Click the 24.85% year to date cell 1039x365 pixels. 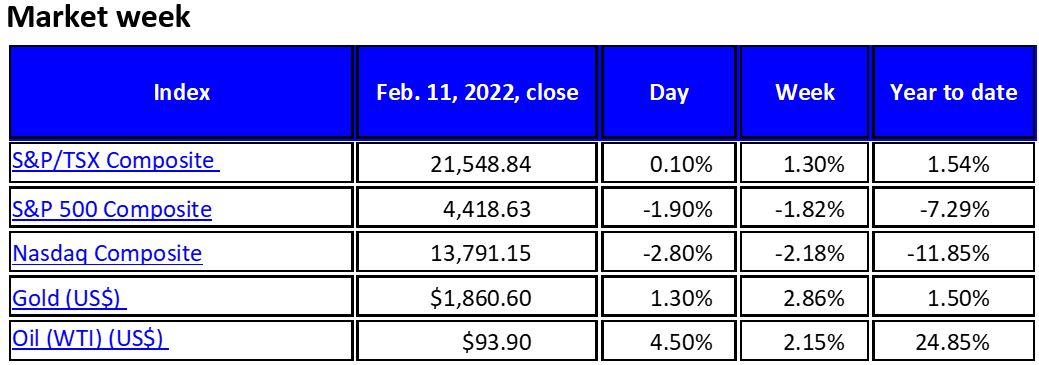(x=954, y=341)
